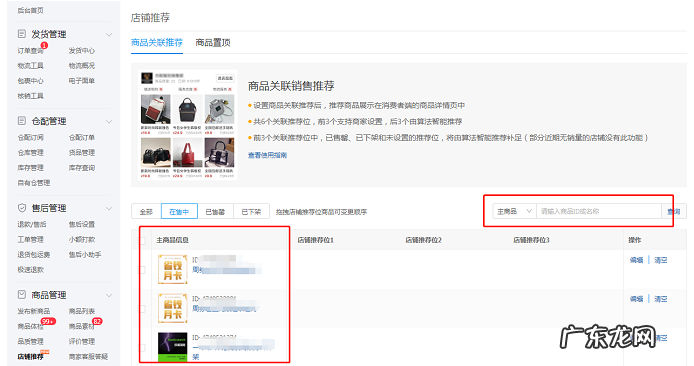Open 库存查询 in the sidebar
Viewport: 694px width, 366px height.
(x=82, y=167)
